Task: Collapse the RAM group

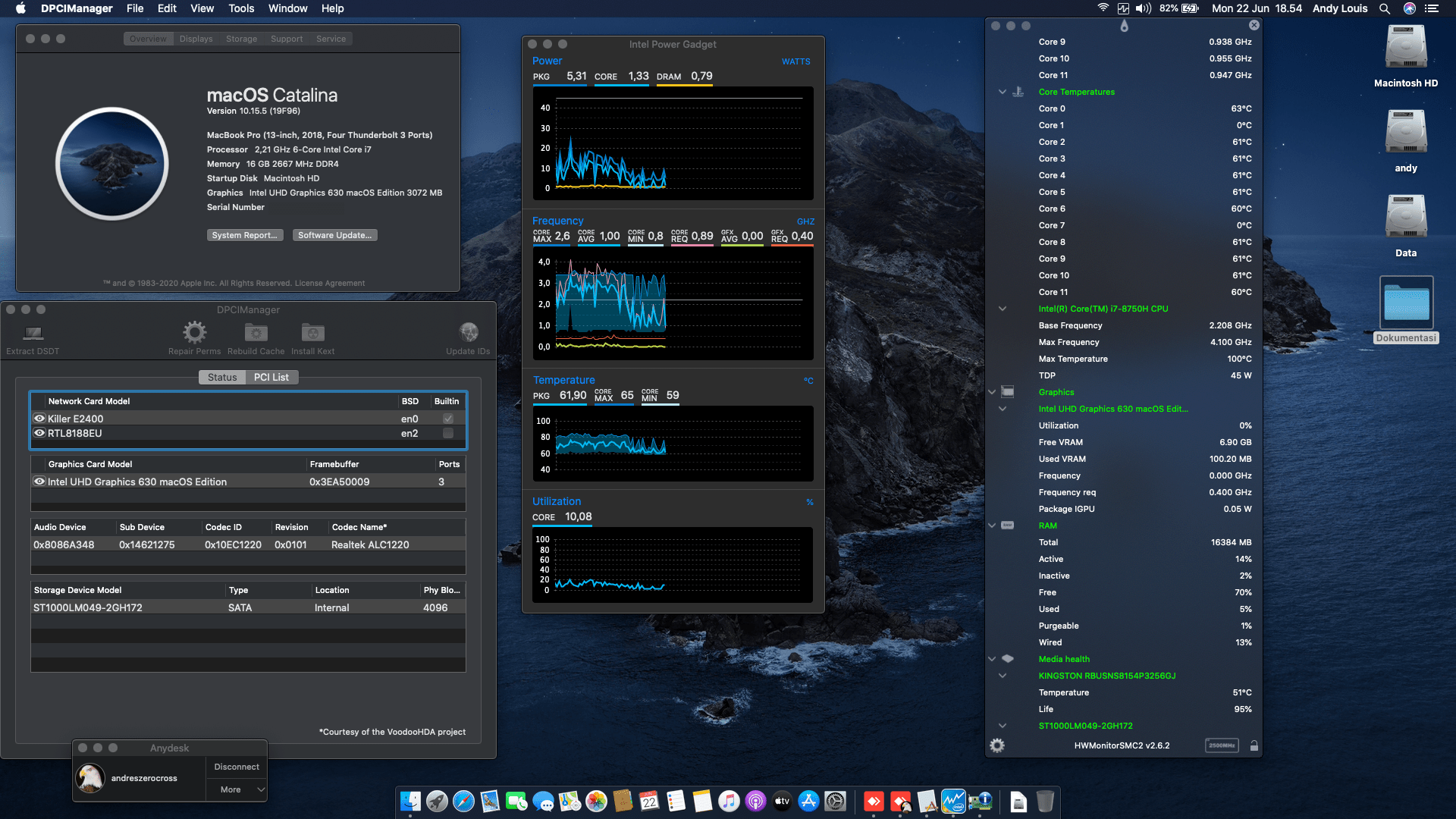Action: tap(992, 526)
